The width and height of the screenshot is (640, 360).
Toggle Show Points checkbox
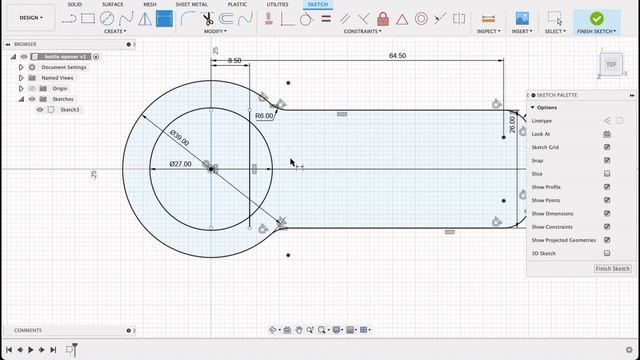point(607,200)
